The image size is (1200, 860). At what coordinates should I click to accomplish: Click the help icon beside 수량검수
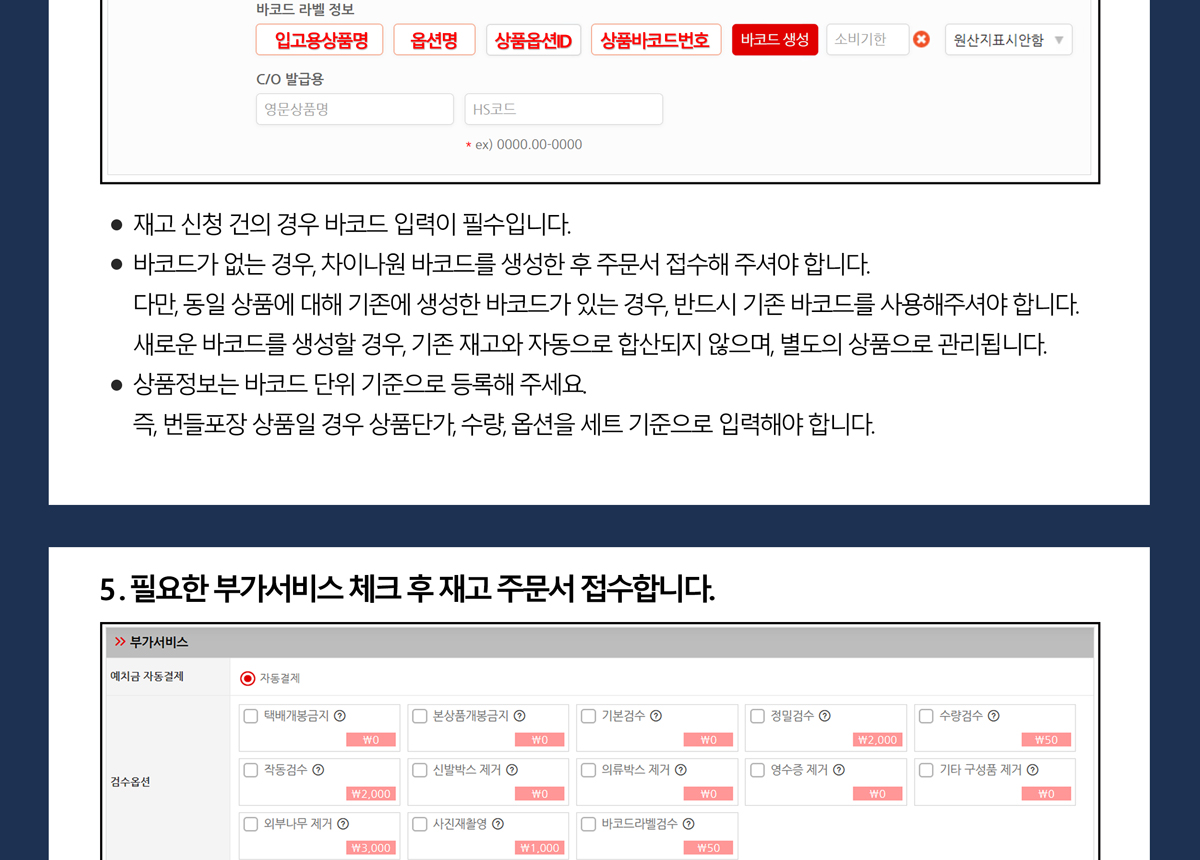(x=994, y=716)
